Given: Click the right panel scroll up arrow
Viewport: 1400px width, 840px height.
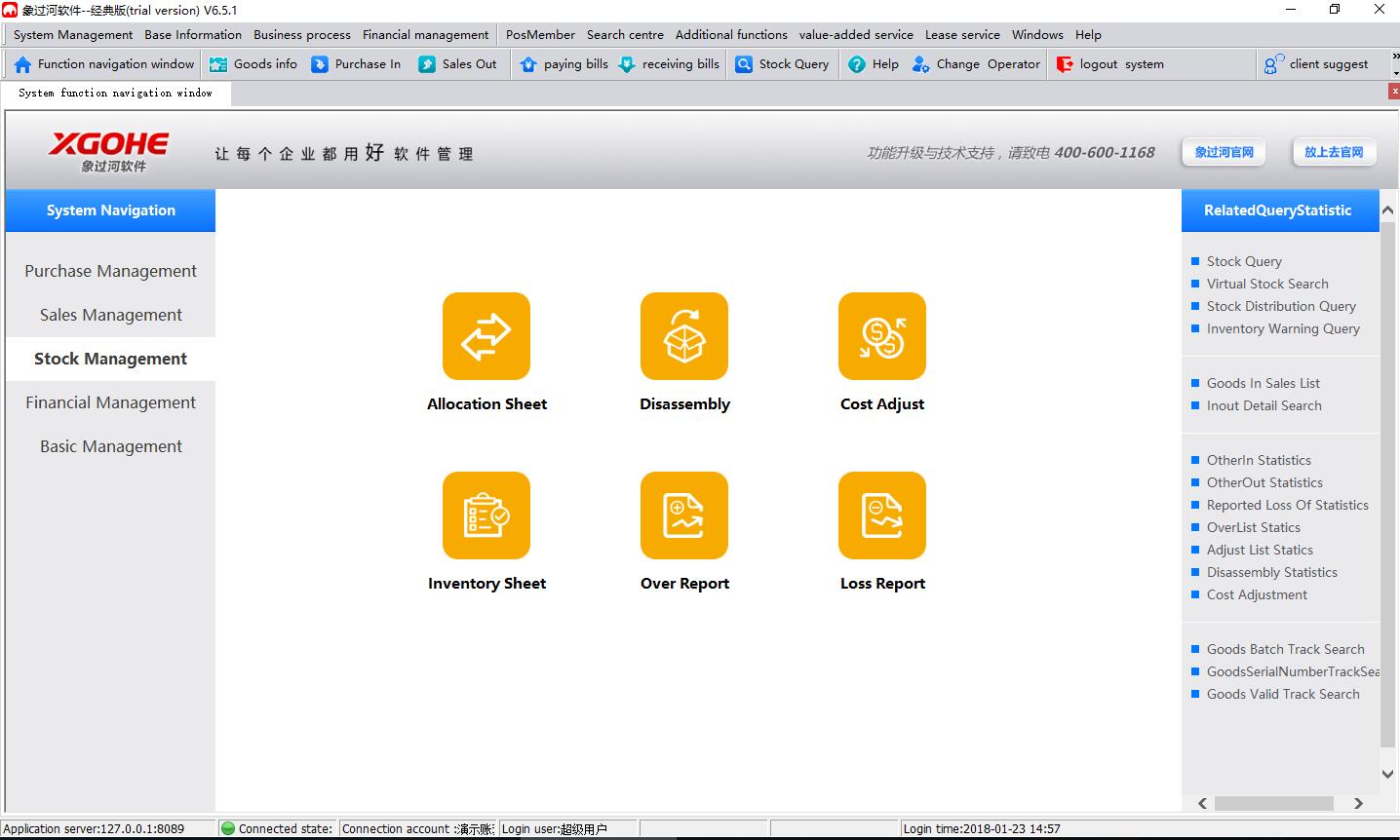Looking at the screenshot, I should pos(1388,209).
